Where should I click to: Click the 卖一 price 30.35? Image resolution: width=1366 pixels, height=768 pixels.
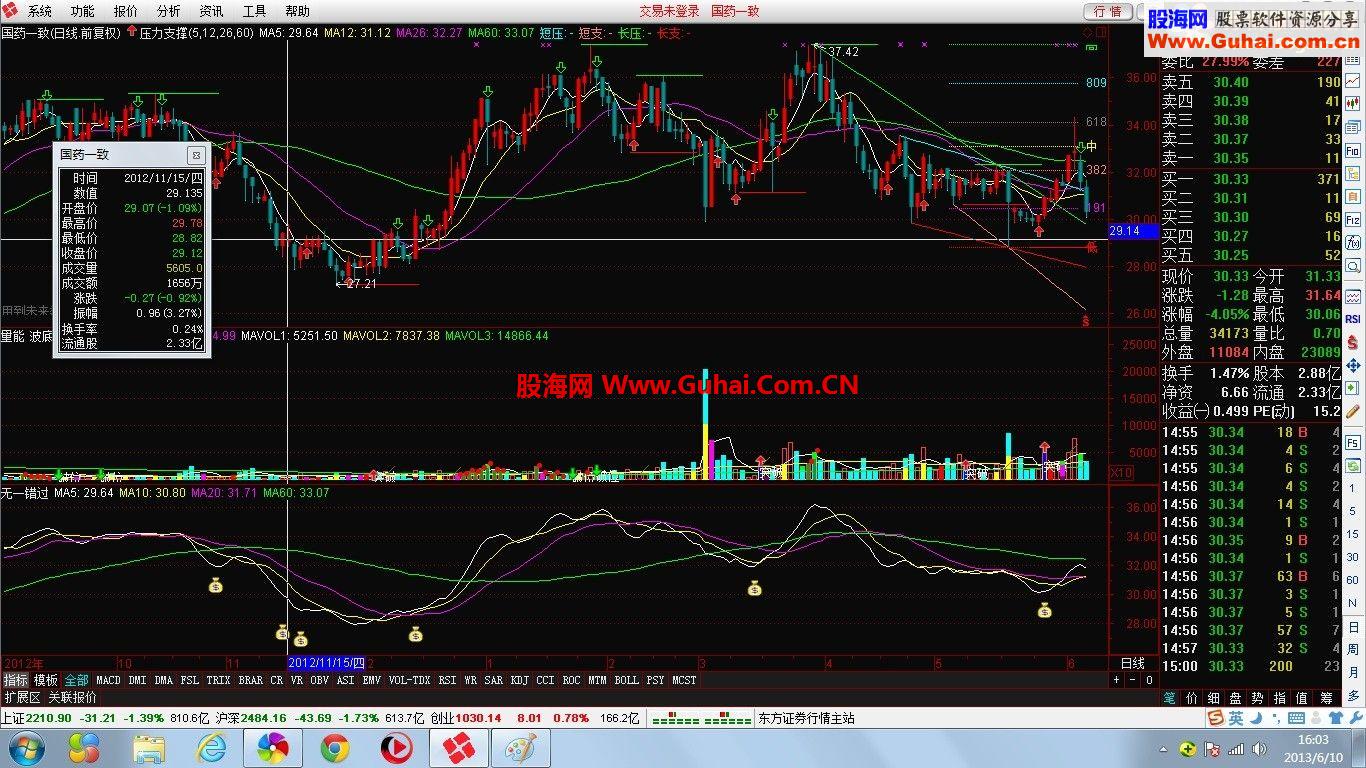(x=1230, y=158)
